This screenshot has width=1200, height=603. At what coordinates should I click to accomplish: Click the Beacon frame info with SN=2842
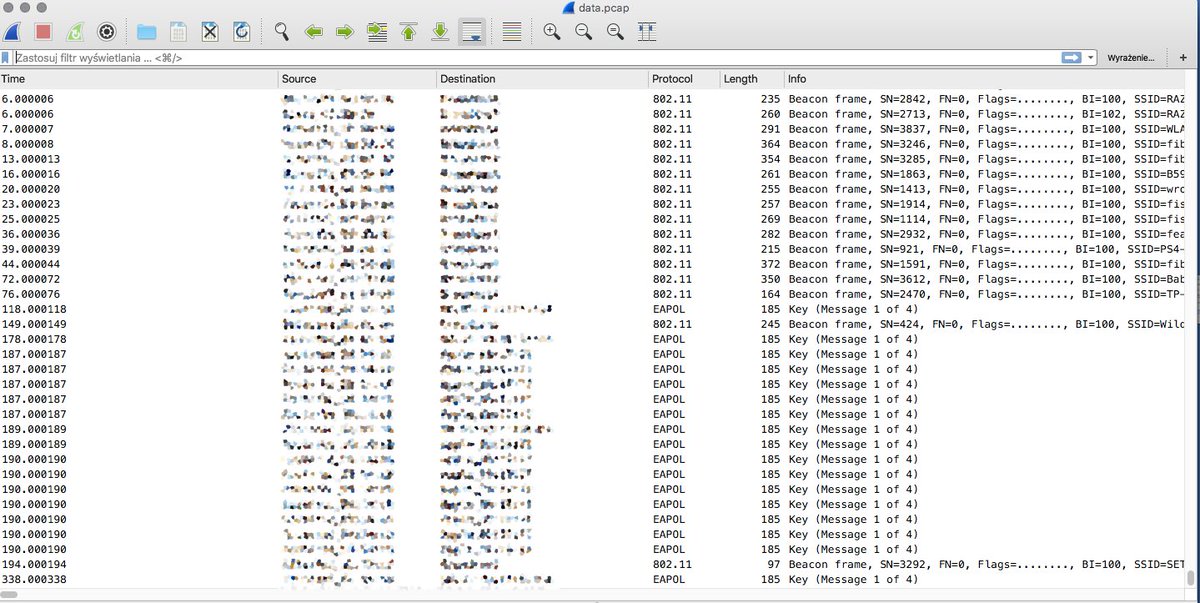tap(986, 99)
